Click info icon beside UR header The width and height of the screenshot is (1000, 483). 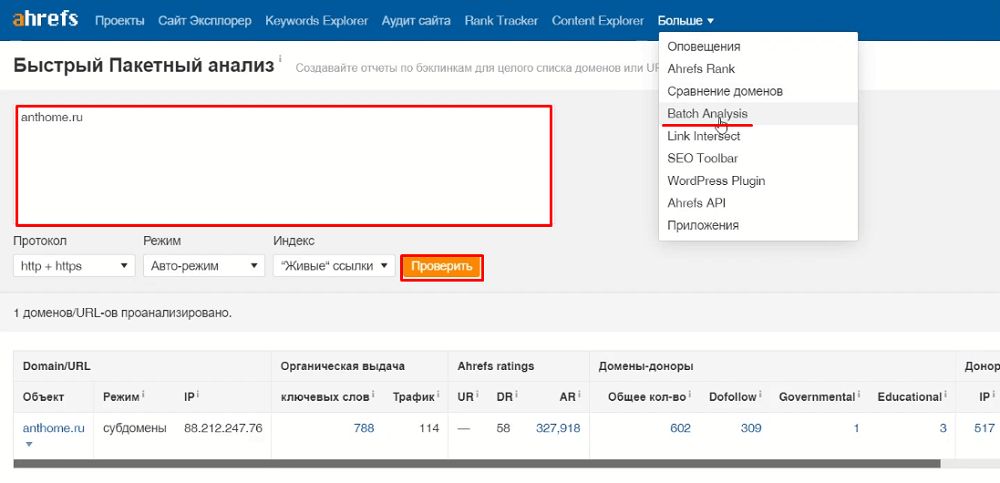(x=477, y=395)
